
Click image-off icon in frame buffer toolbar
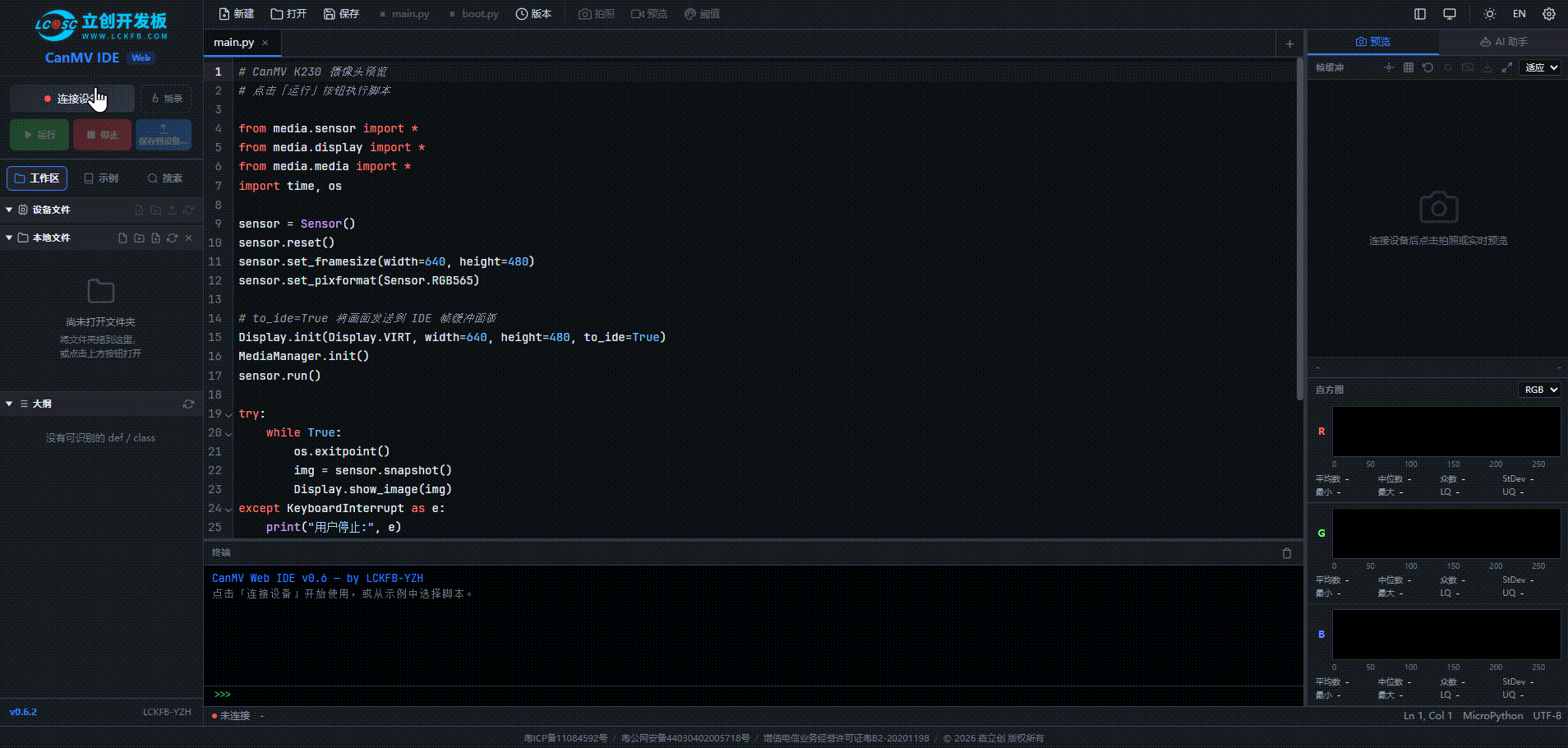[1467, 67]
